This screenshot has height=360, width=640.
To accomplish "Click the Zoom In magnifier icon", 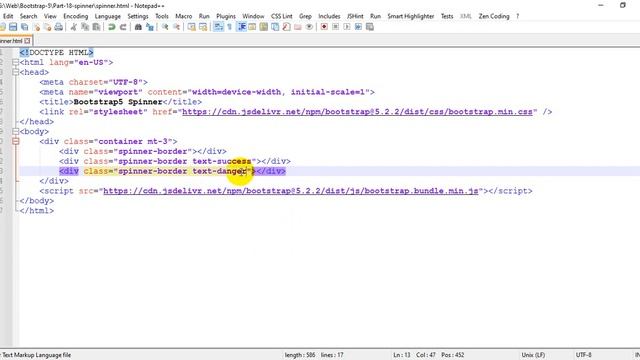I will tap(165, 27).
